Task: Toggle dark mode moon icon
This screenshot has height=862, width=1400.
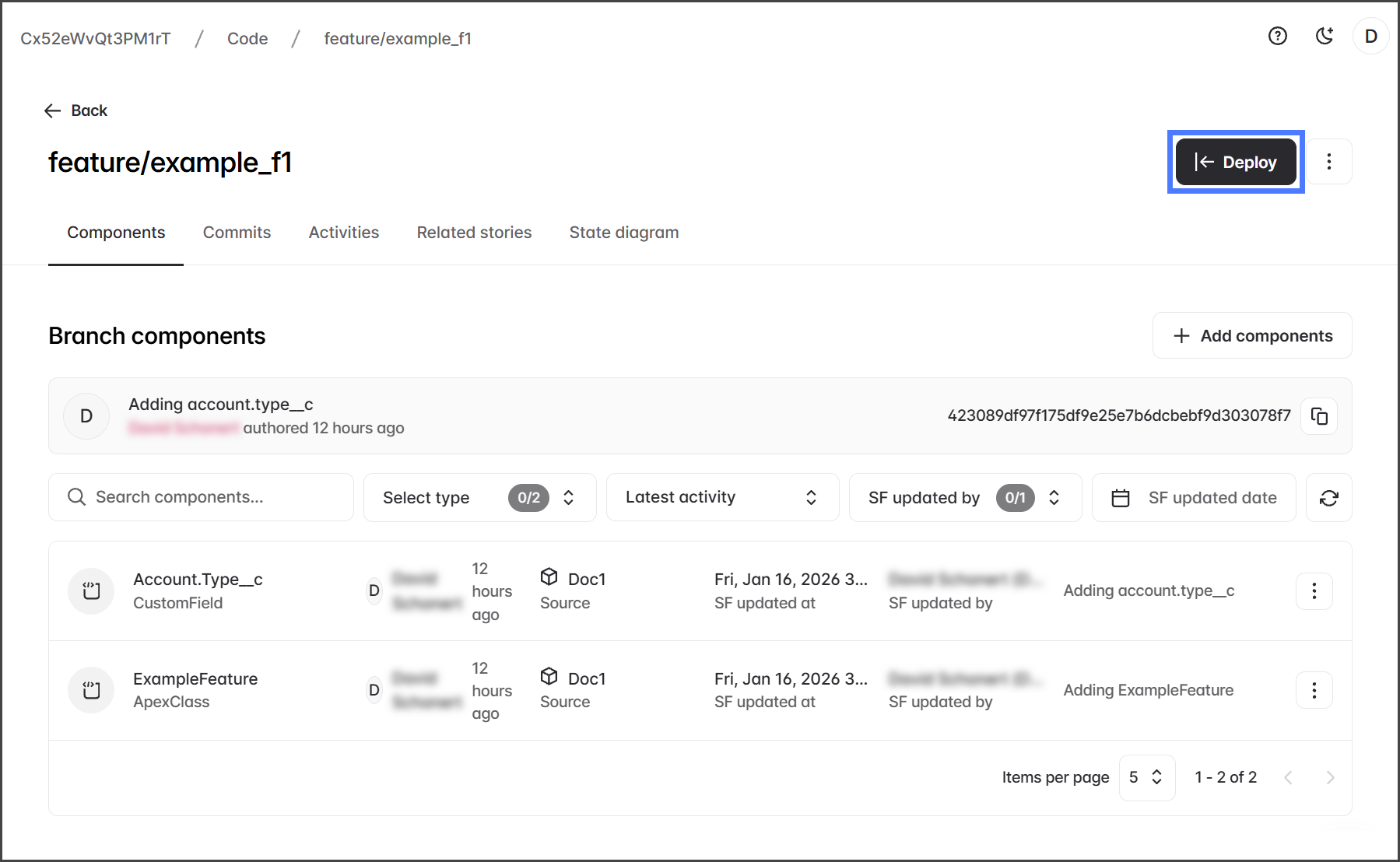Action: point(1324,37)
